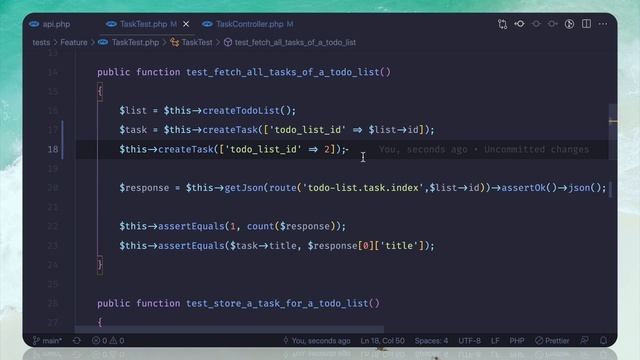Click line number 18 in gutter
Screen dimensions: 640x360
[53, 149]
